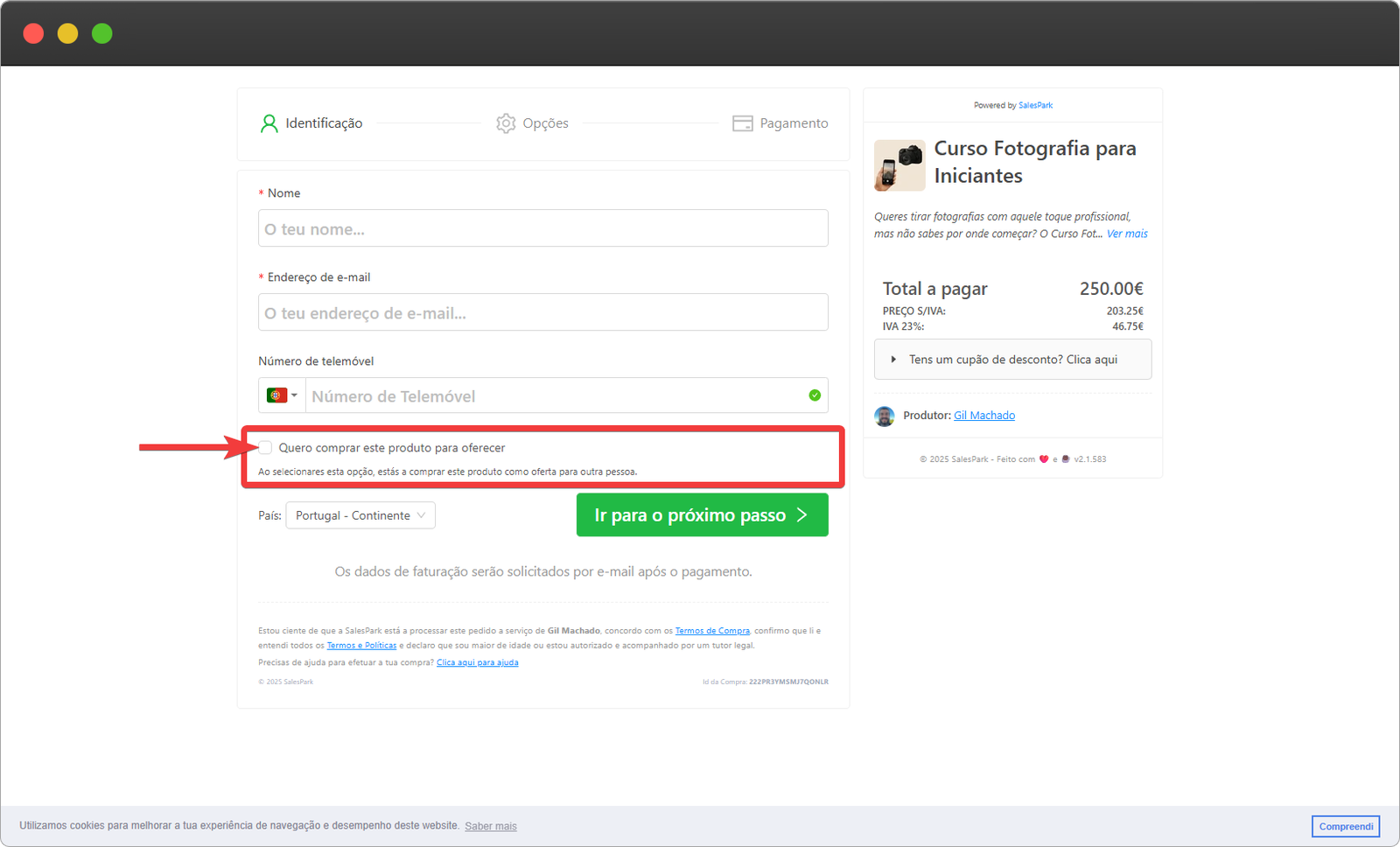Click the red macOS close button
This screenshot has height=847, width=1400.
33,33
